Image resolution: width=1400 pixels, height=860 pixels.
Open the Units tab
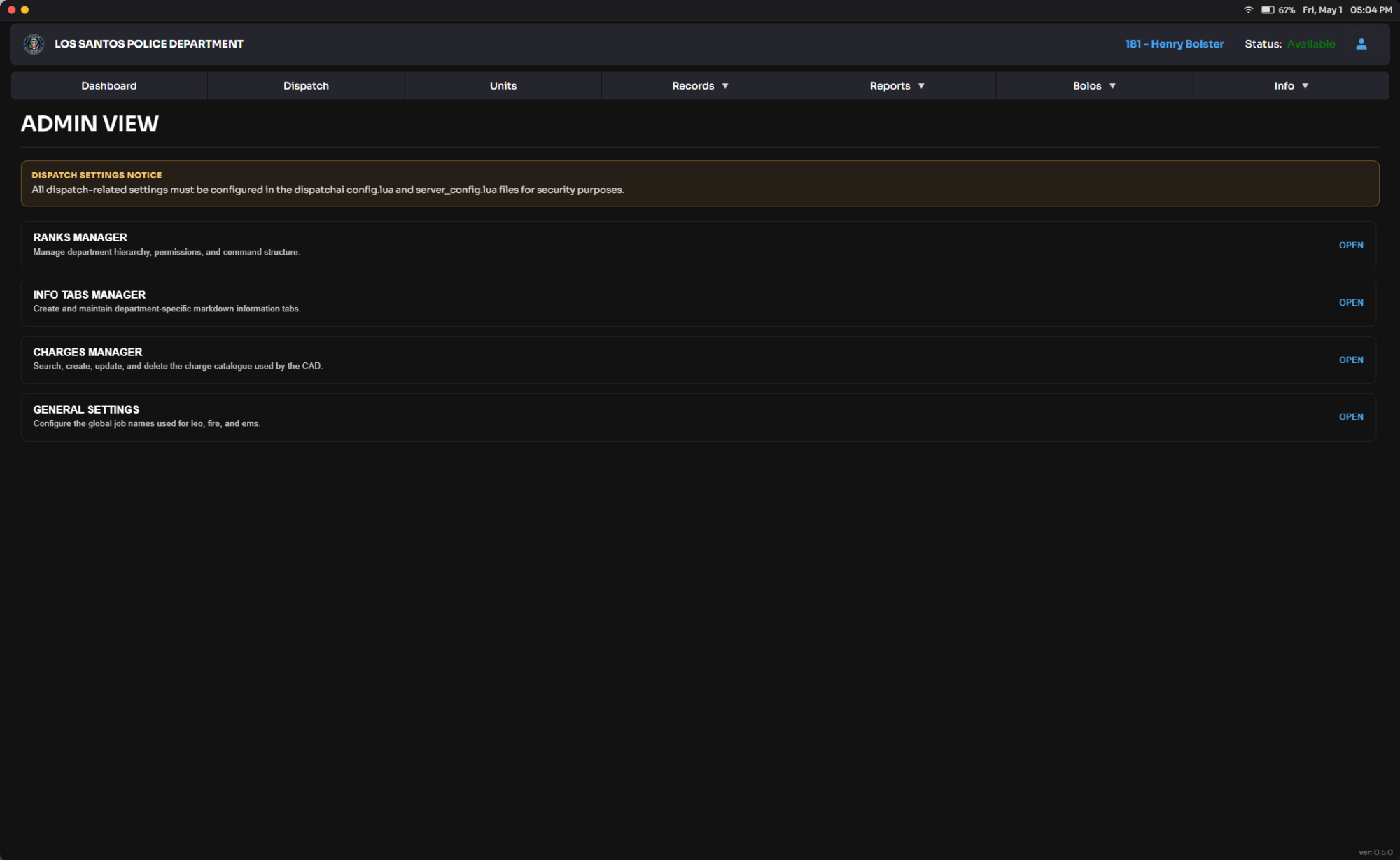click(503, 85)
